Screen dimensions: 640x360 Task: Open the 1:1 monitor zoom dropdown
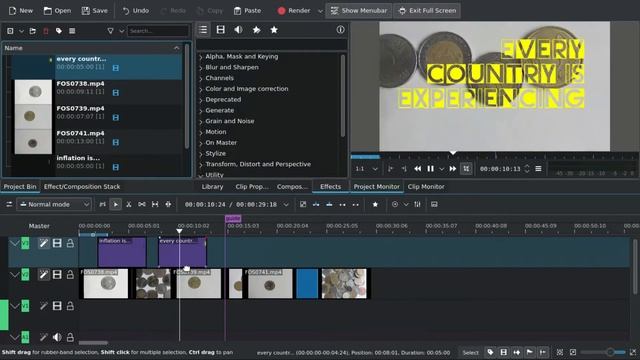tap(367, 169)
